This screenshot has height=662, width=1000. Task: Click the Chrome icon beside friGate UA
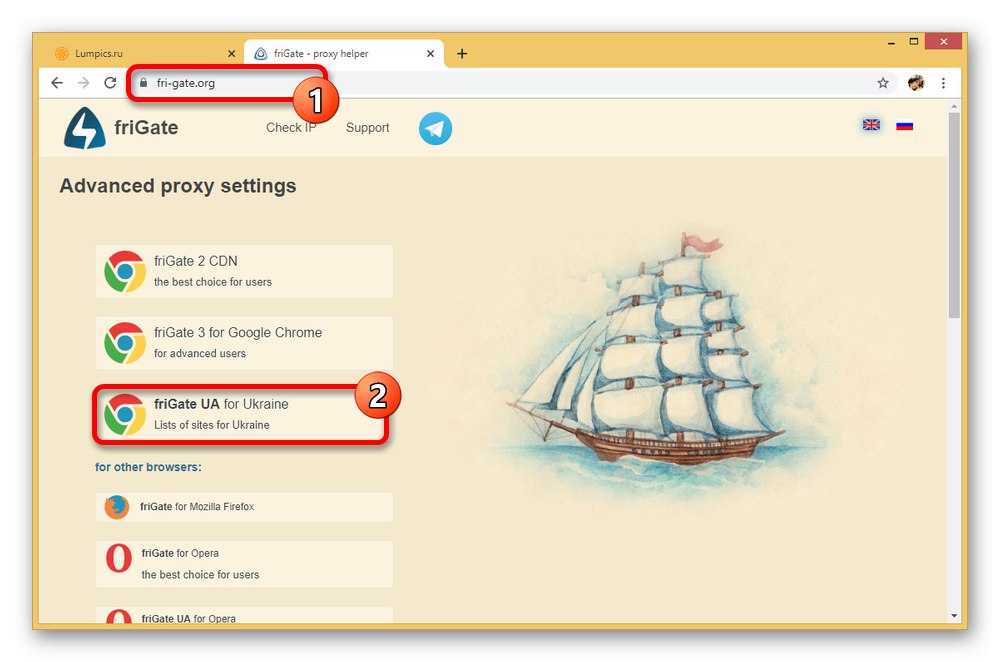click(x=125, y=414)
